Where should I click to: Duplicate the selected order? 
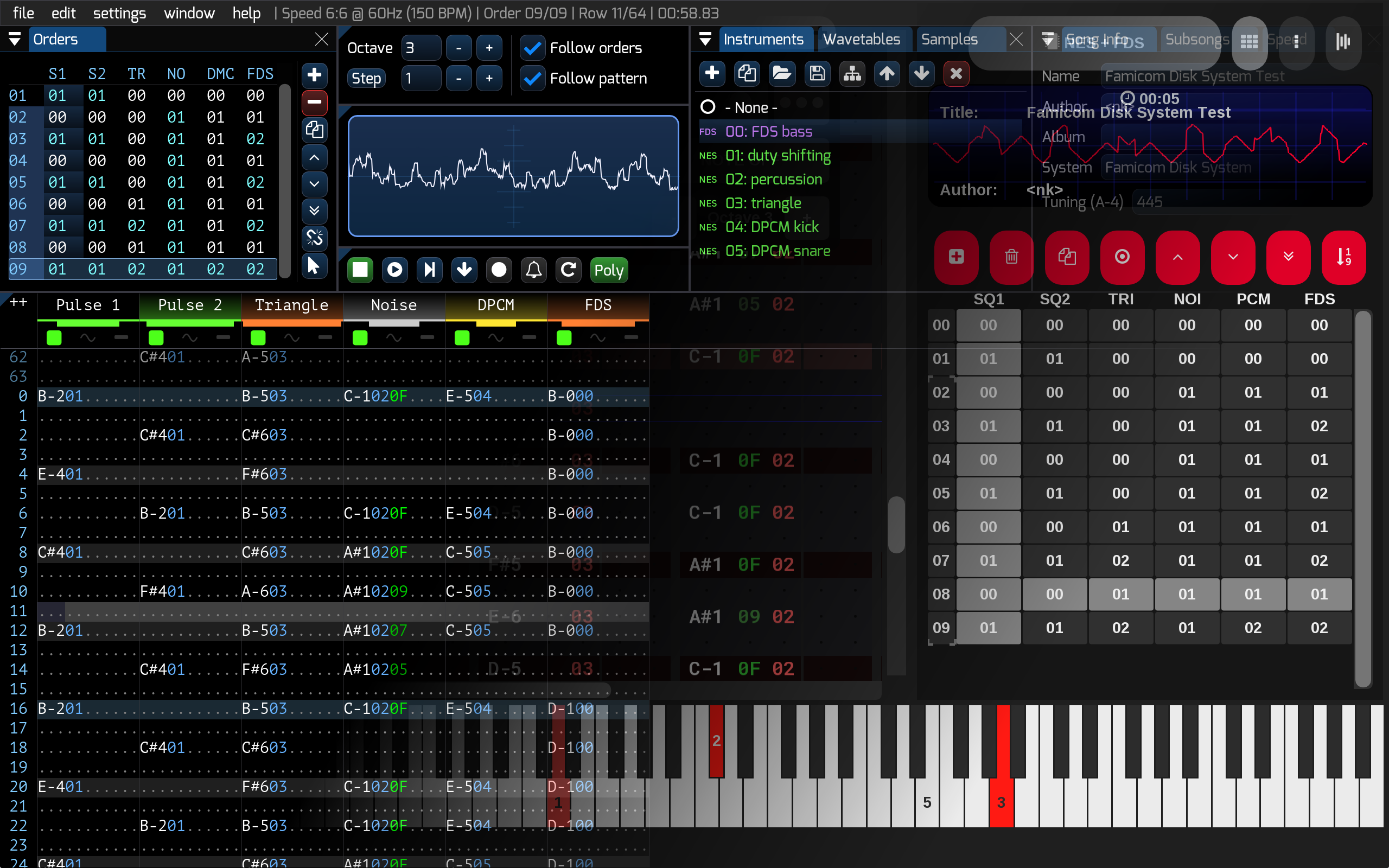pyautogui.click(x=315, y=130)
